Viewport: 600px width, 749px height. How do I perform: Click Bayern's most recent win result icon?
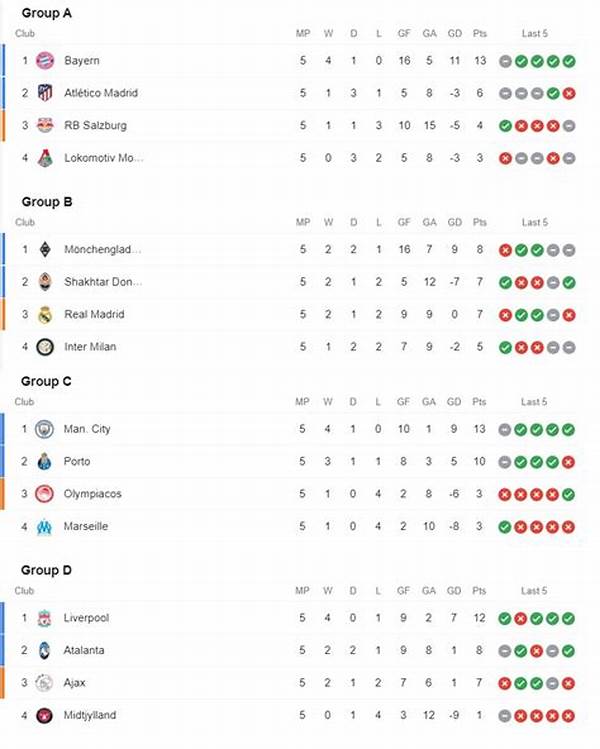click(569, 61)
